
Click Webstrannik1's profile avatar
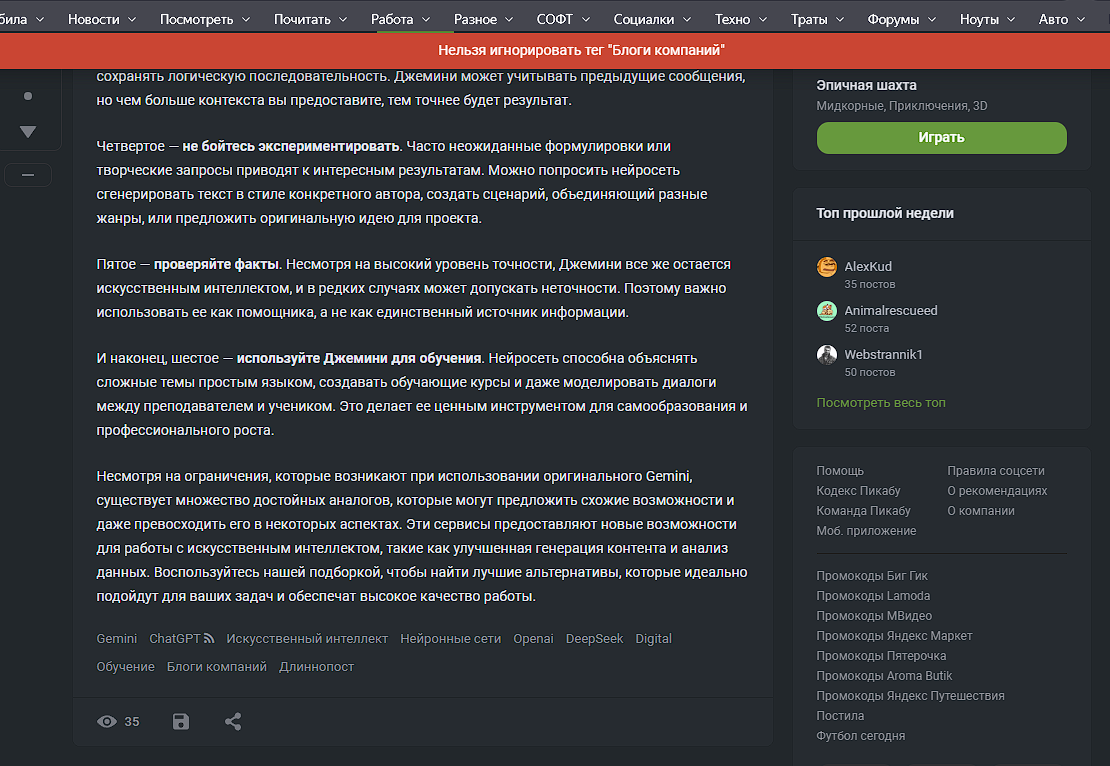827,355
